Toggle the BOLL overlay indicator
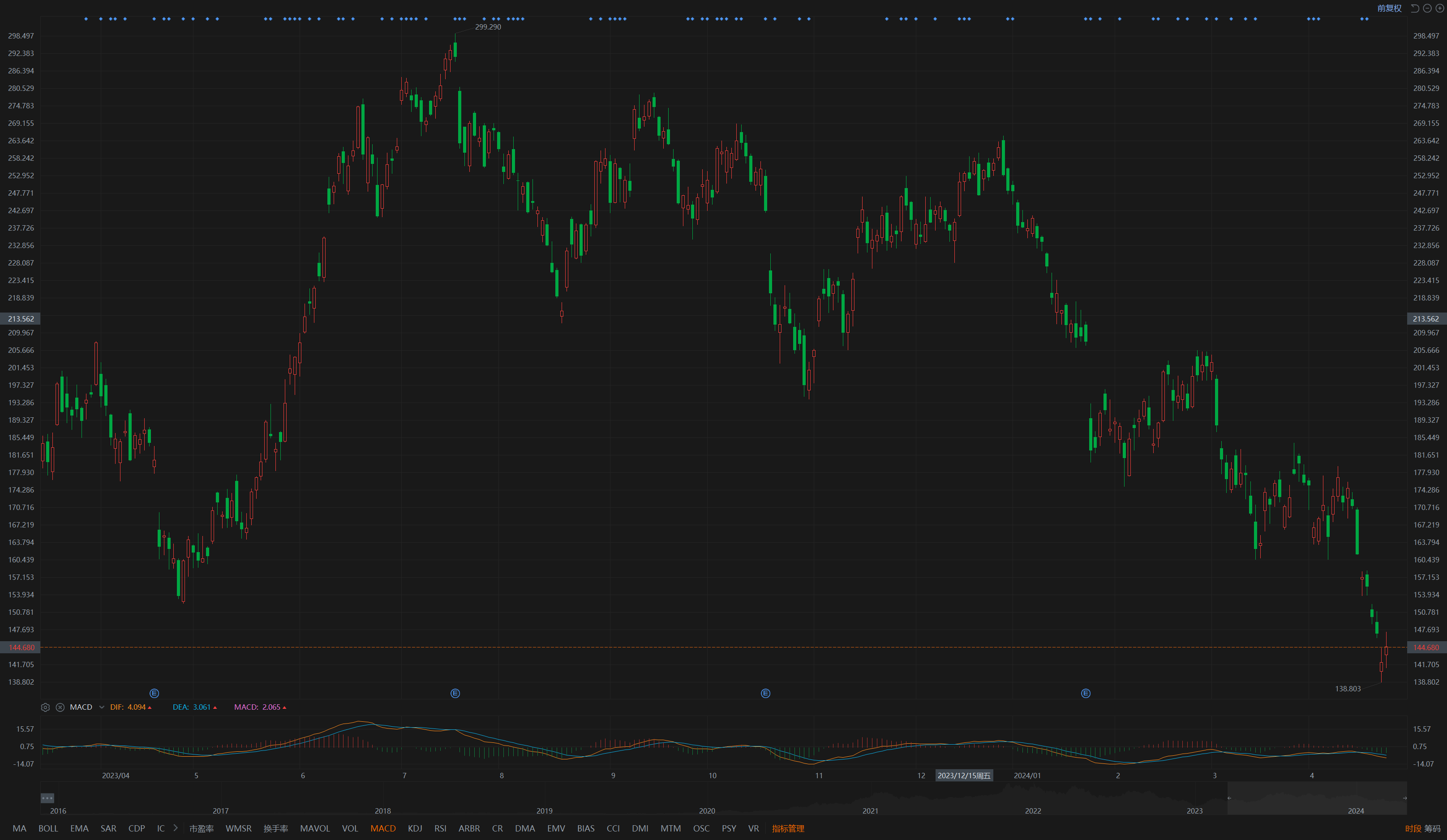Screen dimensions: 1447x840 click(x=48, y=828)
